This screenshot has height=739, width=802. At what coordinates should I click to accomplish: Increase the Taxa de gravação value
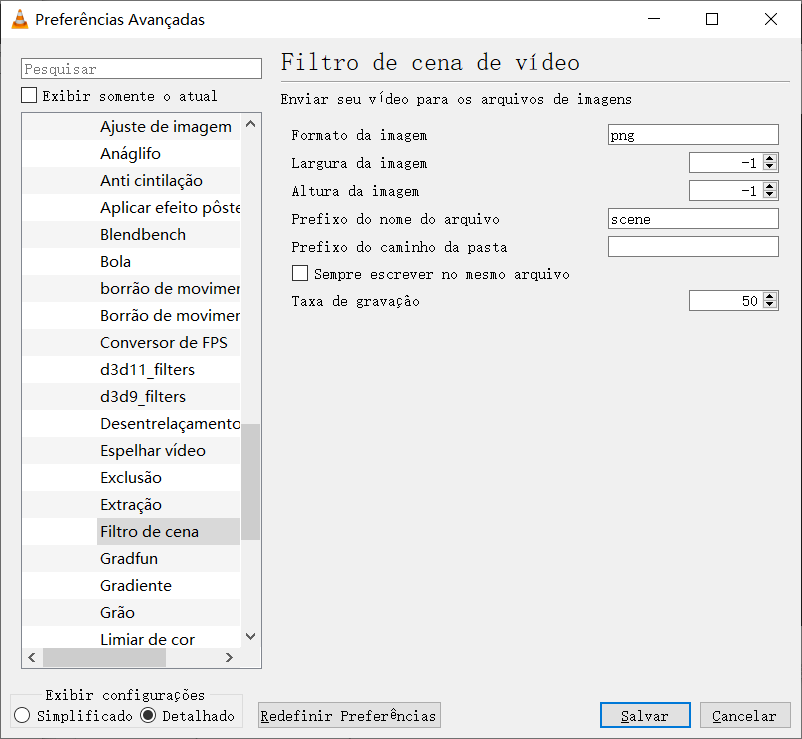[770, 296]
